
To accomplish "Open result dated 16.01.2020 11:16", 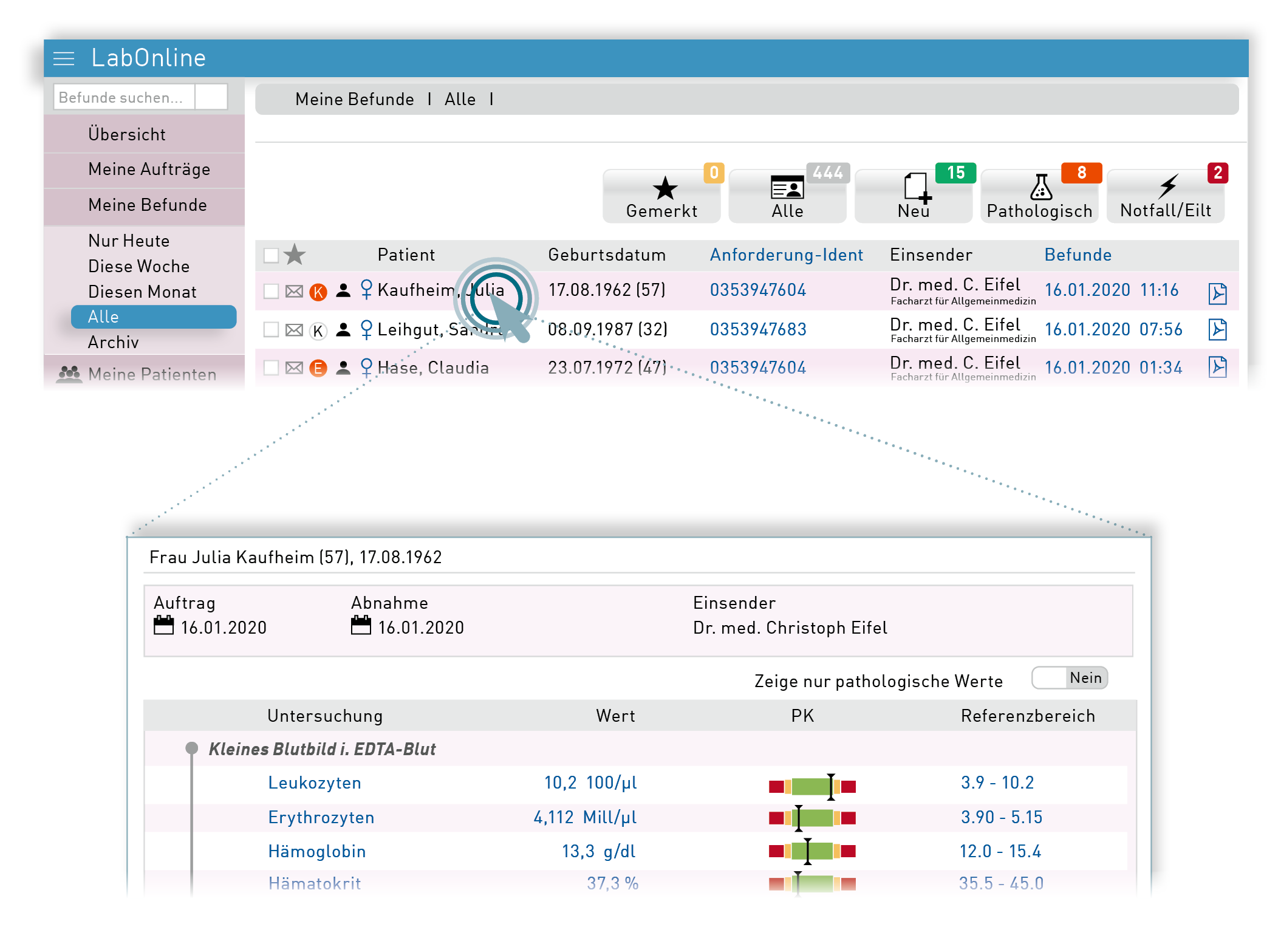I will tap(1112, 290).
